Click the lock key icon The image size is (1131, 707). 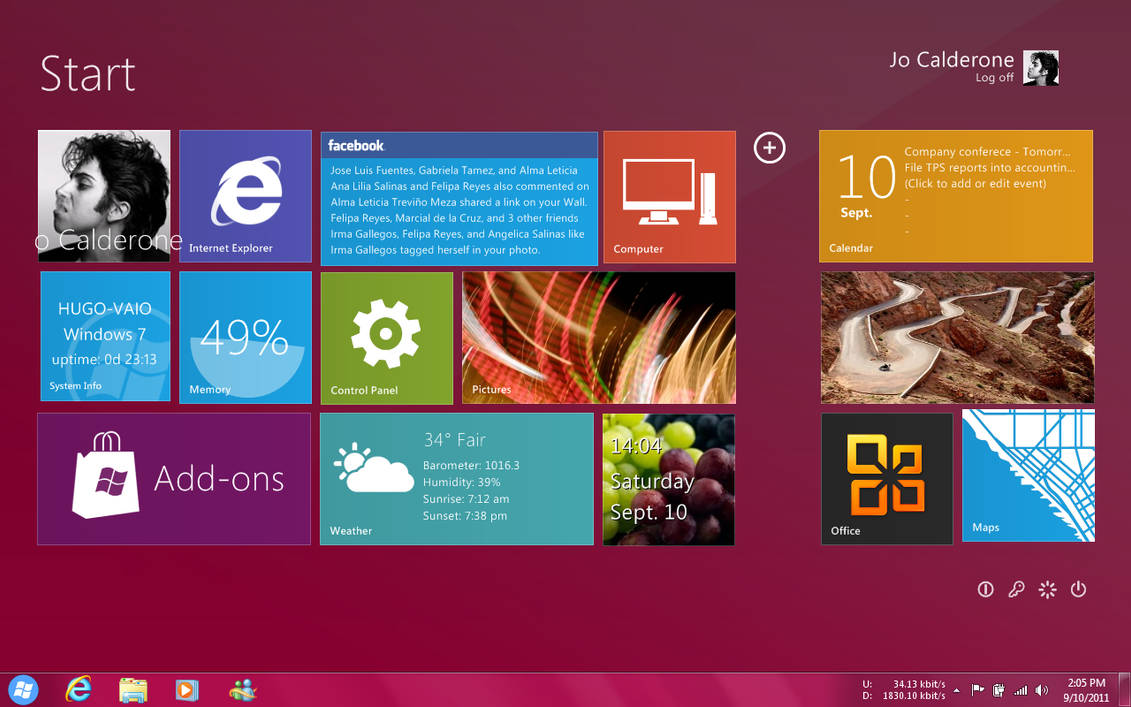tap(1017, 590)
